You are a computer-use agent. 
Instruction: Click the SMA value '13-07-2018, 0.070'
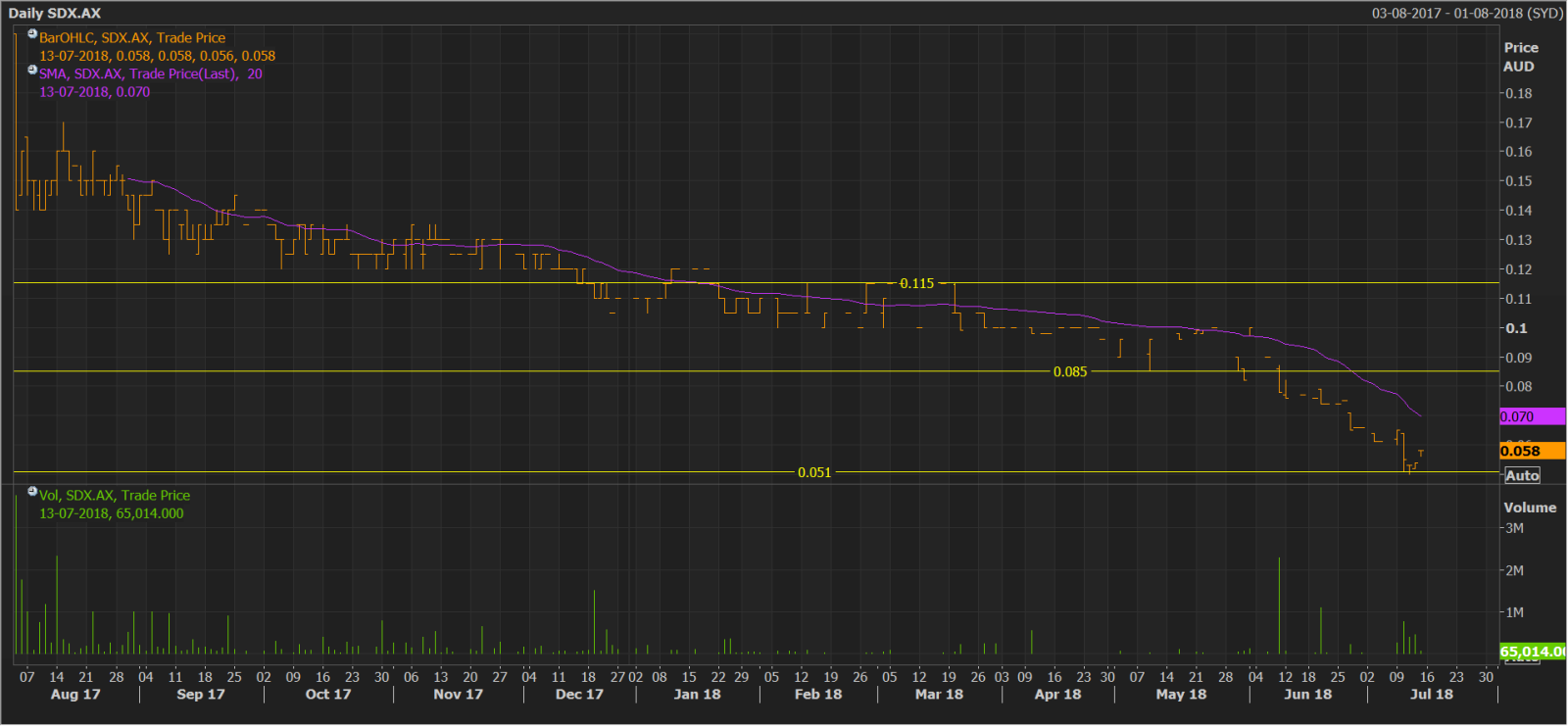click(94, 92)
